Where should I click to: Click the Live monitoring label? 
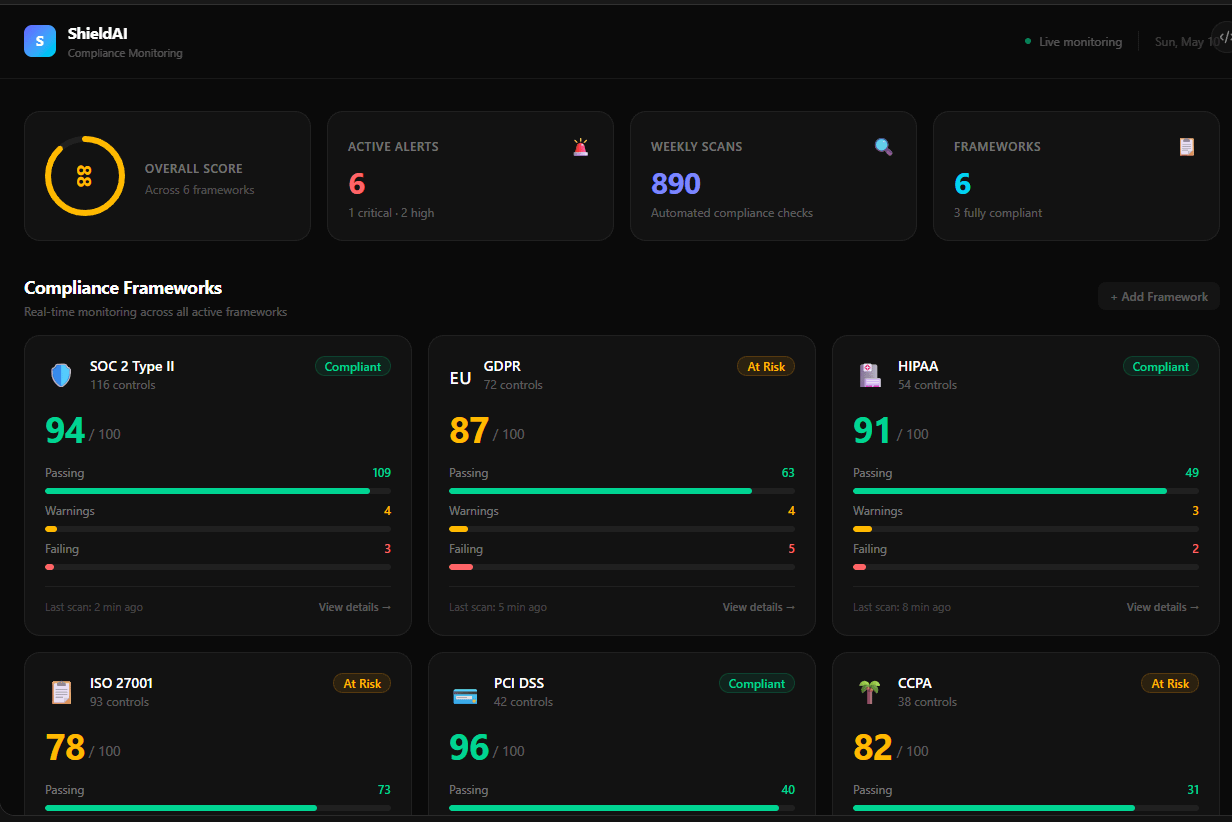(1081, 42)
